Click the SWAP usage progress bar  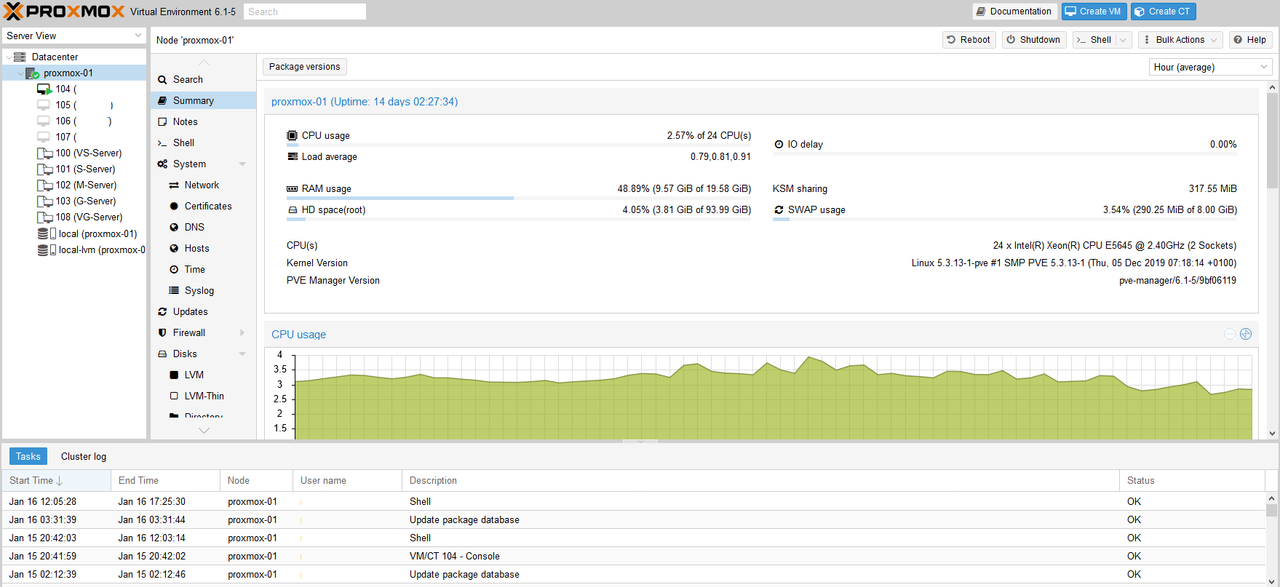tap(1005, 219)
